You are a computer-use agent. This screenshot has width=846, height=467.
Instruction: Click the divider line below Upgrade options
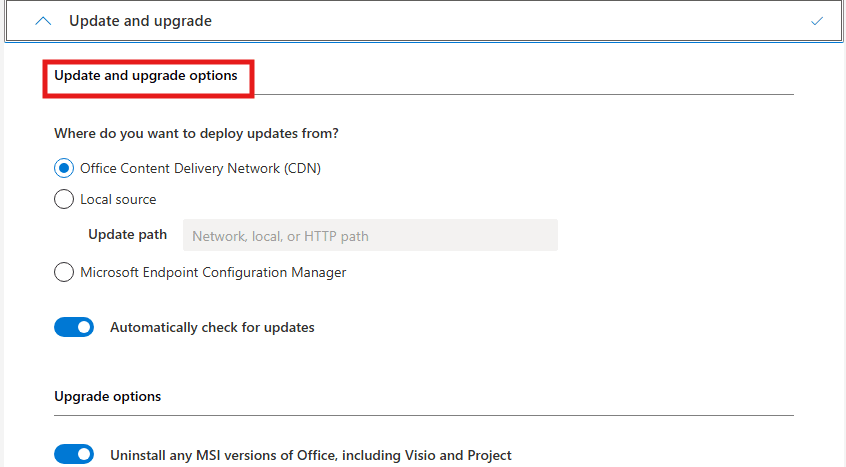(x=423, y=415)
